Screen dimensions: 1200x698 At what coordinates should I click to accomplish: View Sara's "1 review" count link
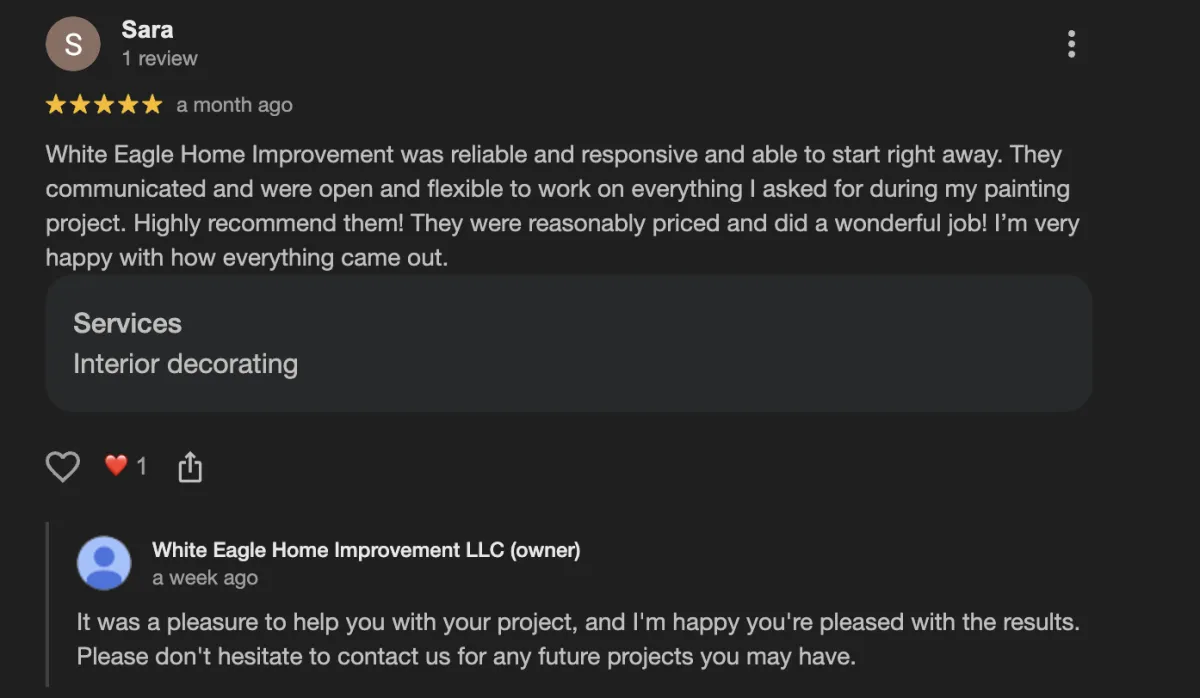(159, 59)
